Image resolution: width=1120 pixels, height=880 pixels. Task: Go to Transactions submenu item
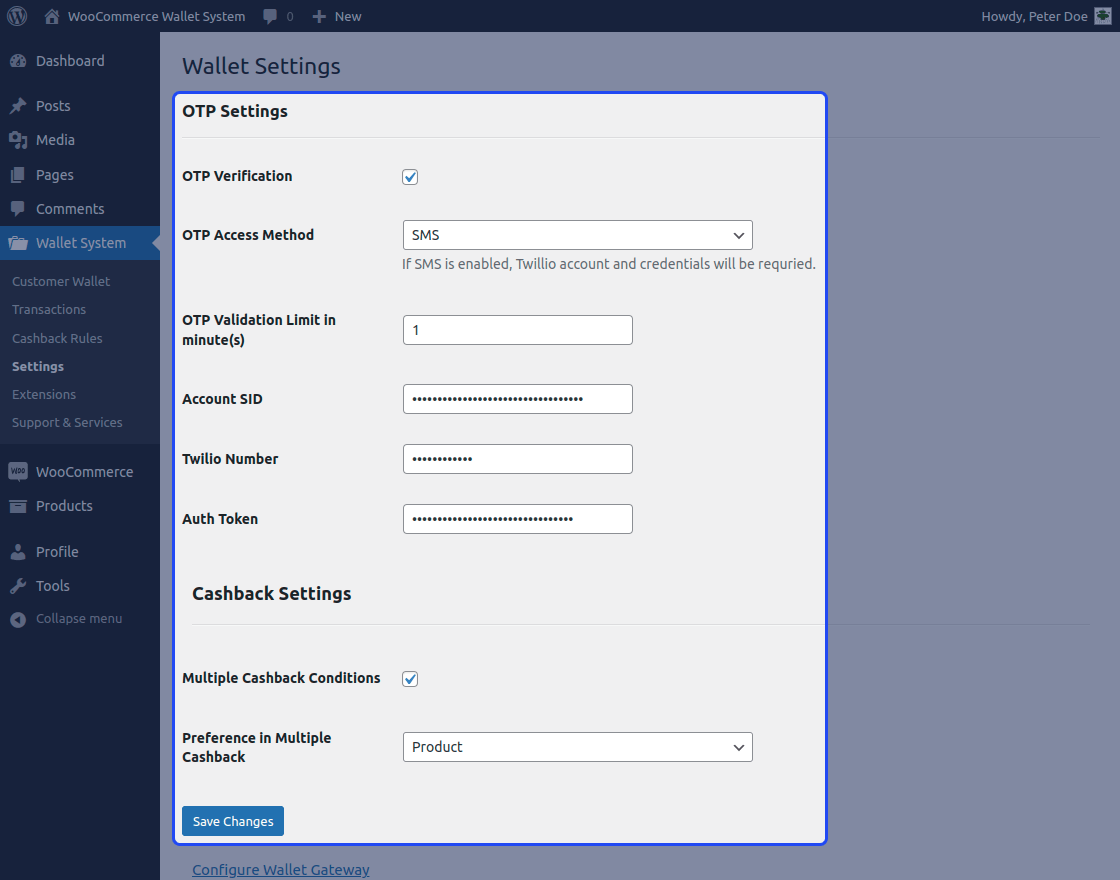coord(49,309)
